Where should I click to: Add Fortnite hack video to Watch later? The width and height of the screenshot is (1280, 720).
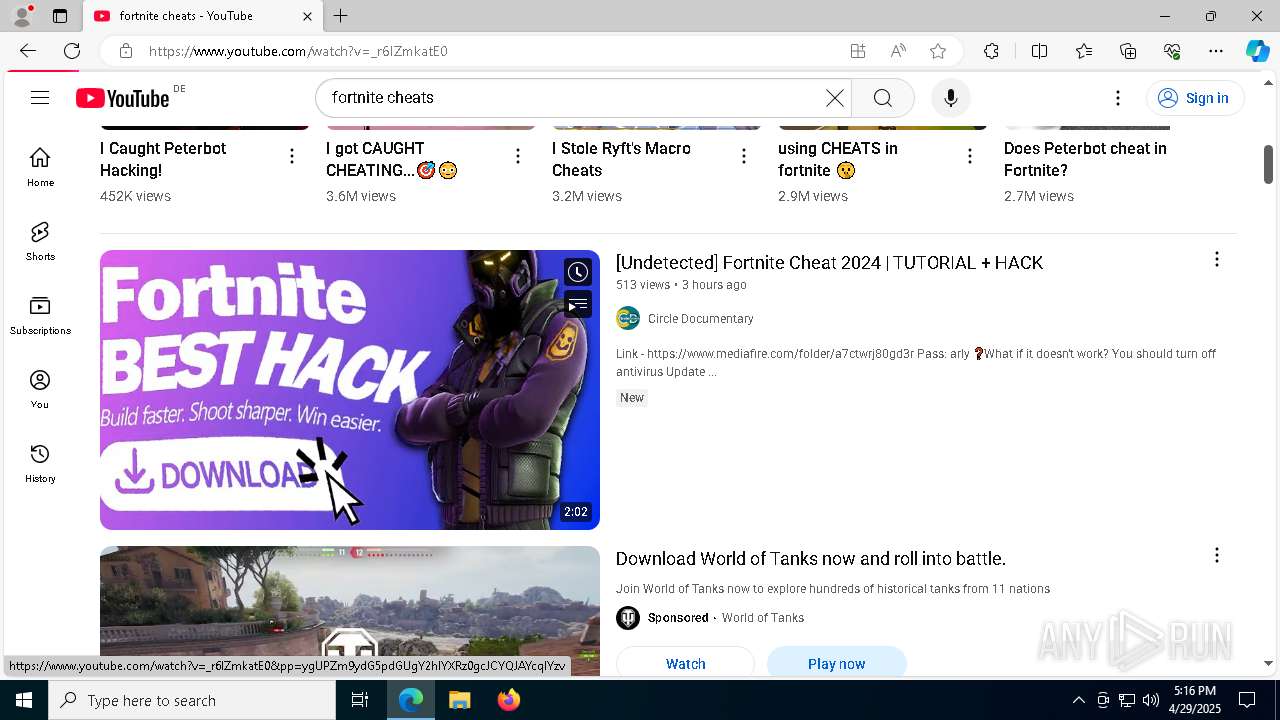(x=578, y=272)
